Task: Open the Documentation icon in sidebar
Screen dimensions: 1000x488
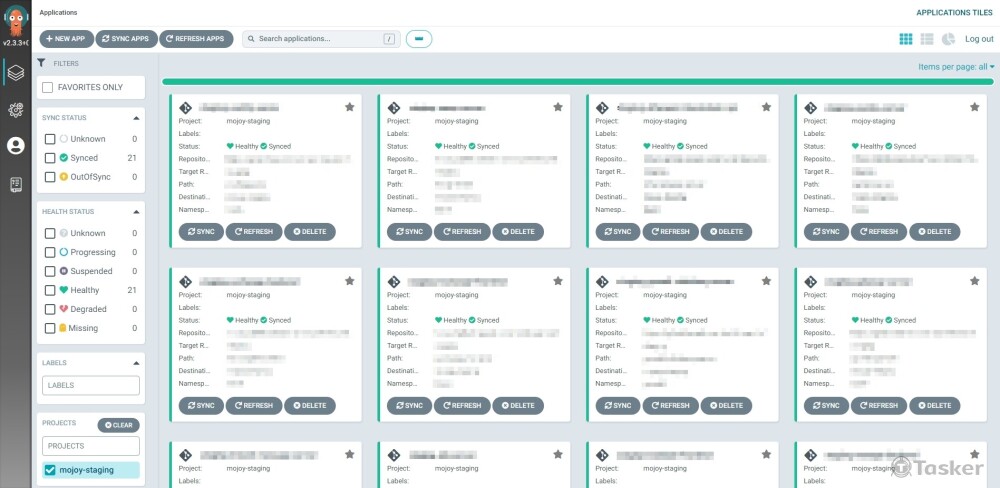Action: point(15,184)
